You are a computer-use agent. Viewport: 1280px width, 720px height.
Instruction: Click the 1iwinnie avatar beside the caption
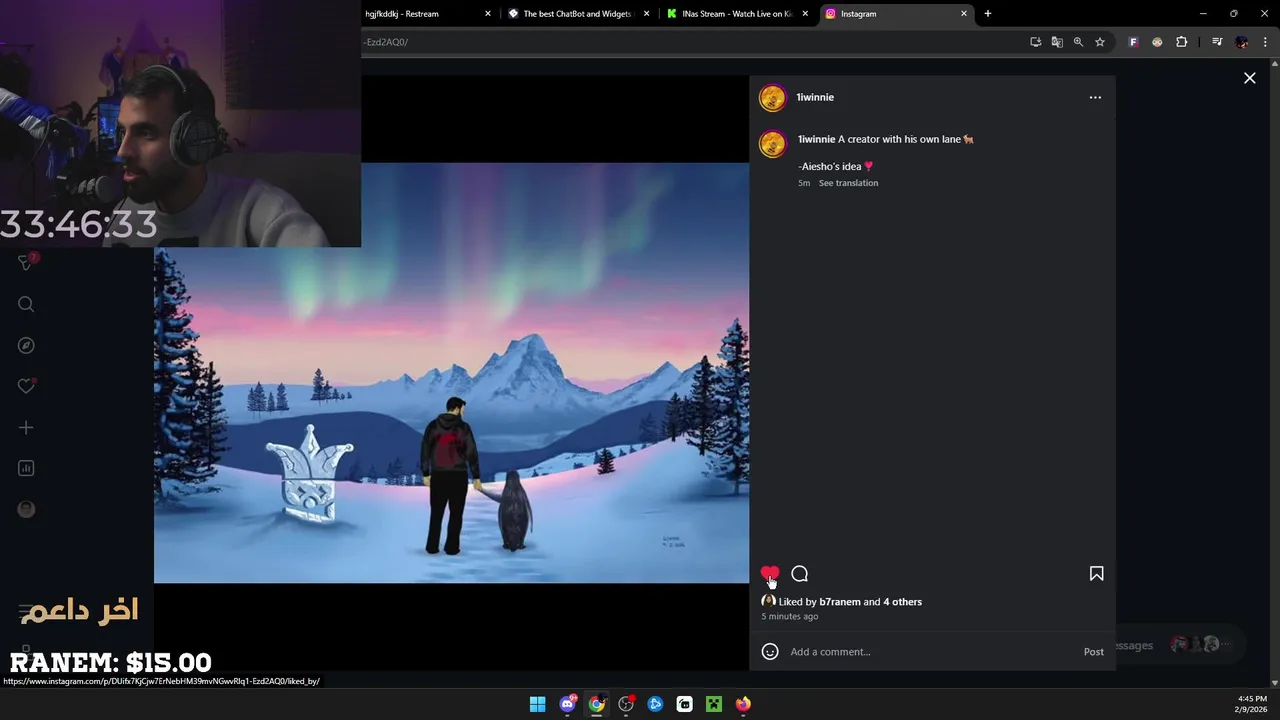(x=772, y=144)
